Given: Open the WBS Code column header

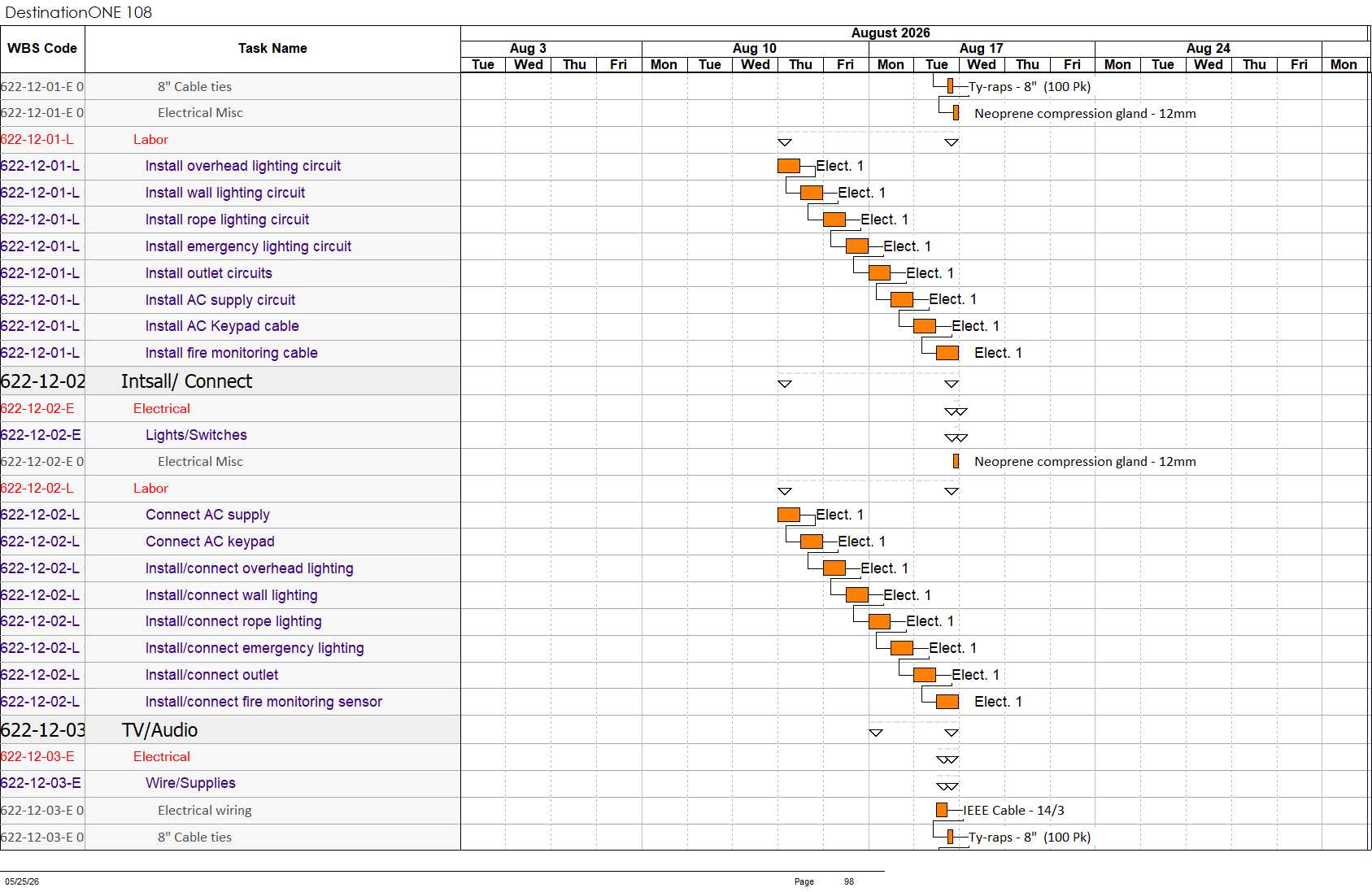Looking at the screenshot, I should click(x=42, y=49).
